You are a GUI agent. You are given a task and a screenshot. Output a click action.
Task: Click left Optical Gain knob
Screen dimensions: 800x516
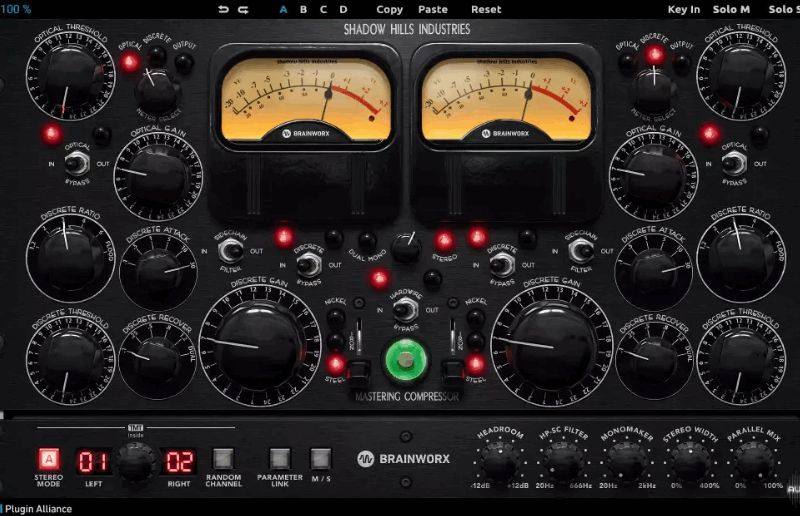tap(158, 175)
